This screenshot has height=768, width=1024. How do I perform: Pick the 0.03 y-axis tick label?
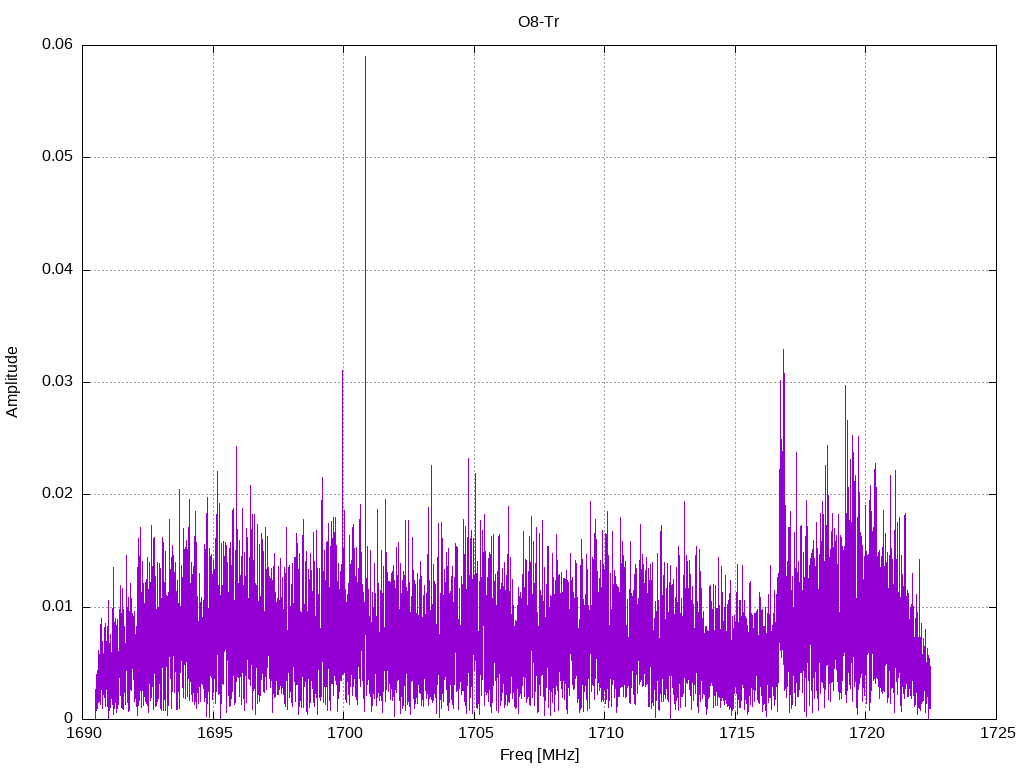pos(56,382)
